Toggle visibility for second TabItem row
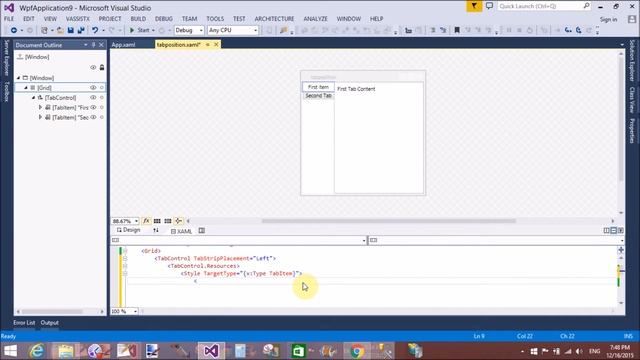 point(93,117)
